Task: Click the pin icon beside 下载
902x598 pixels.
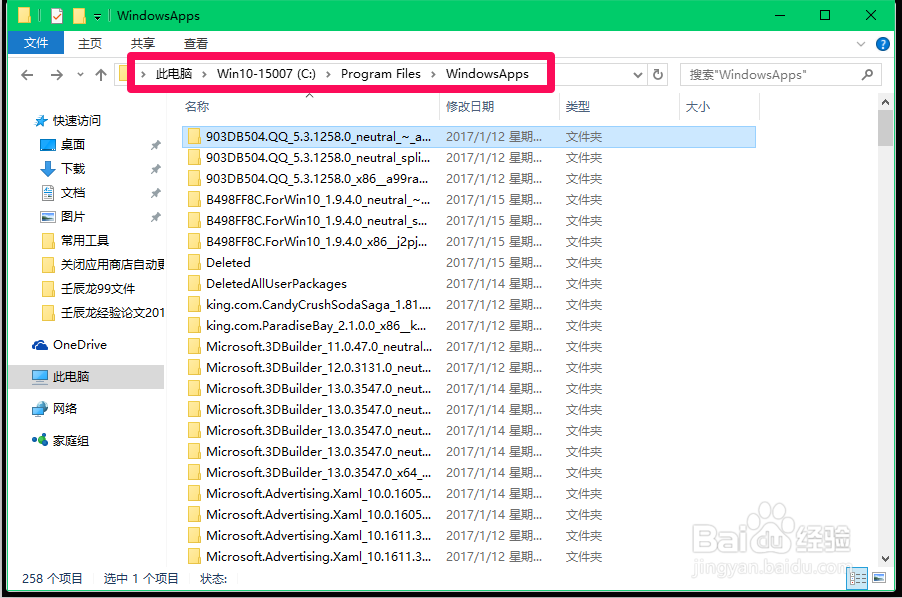Action: point(155,169)
